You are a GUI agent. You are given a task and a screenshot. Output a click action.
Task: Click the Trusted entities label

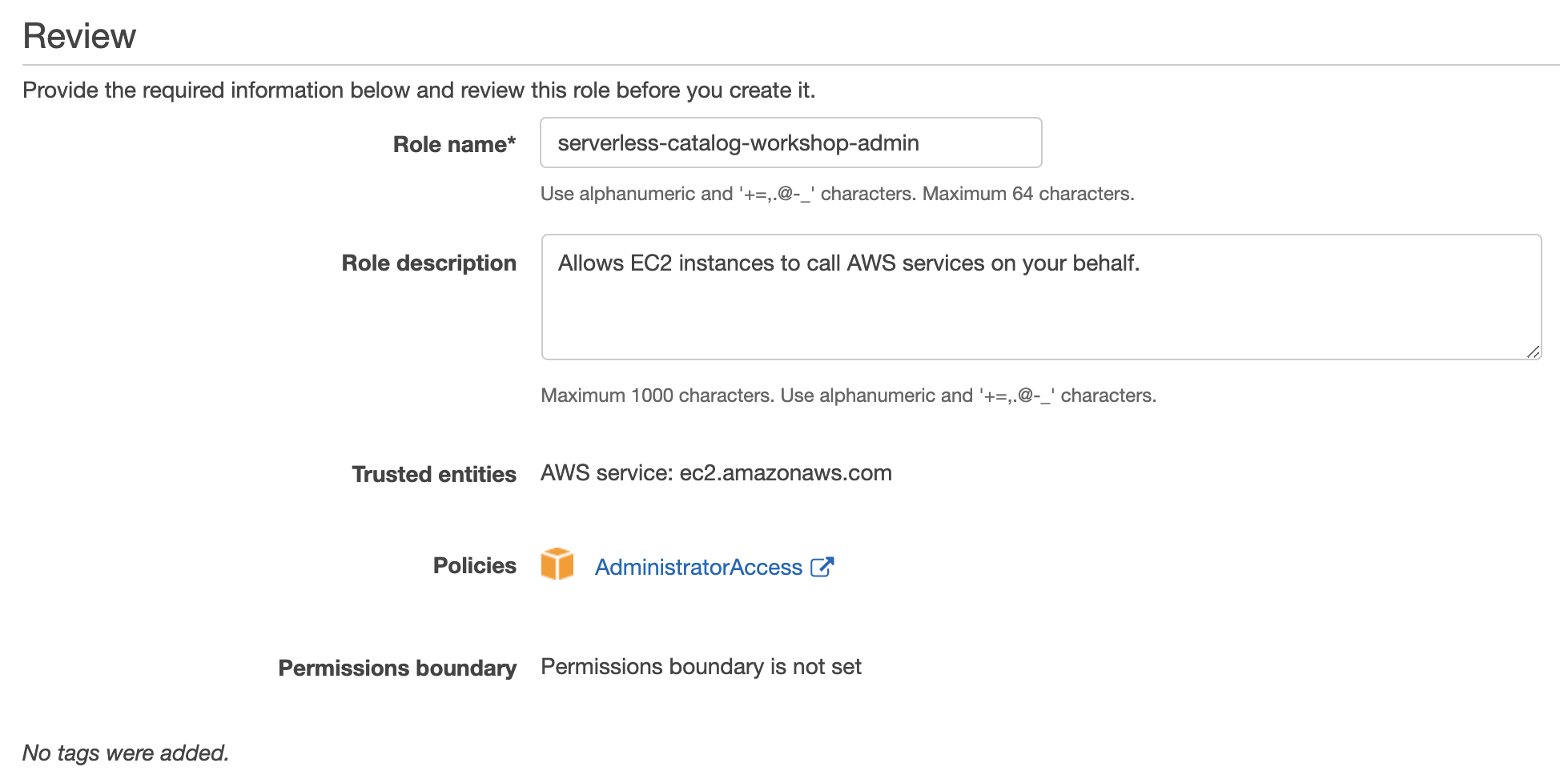point(434,474)
